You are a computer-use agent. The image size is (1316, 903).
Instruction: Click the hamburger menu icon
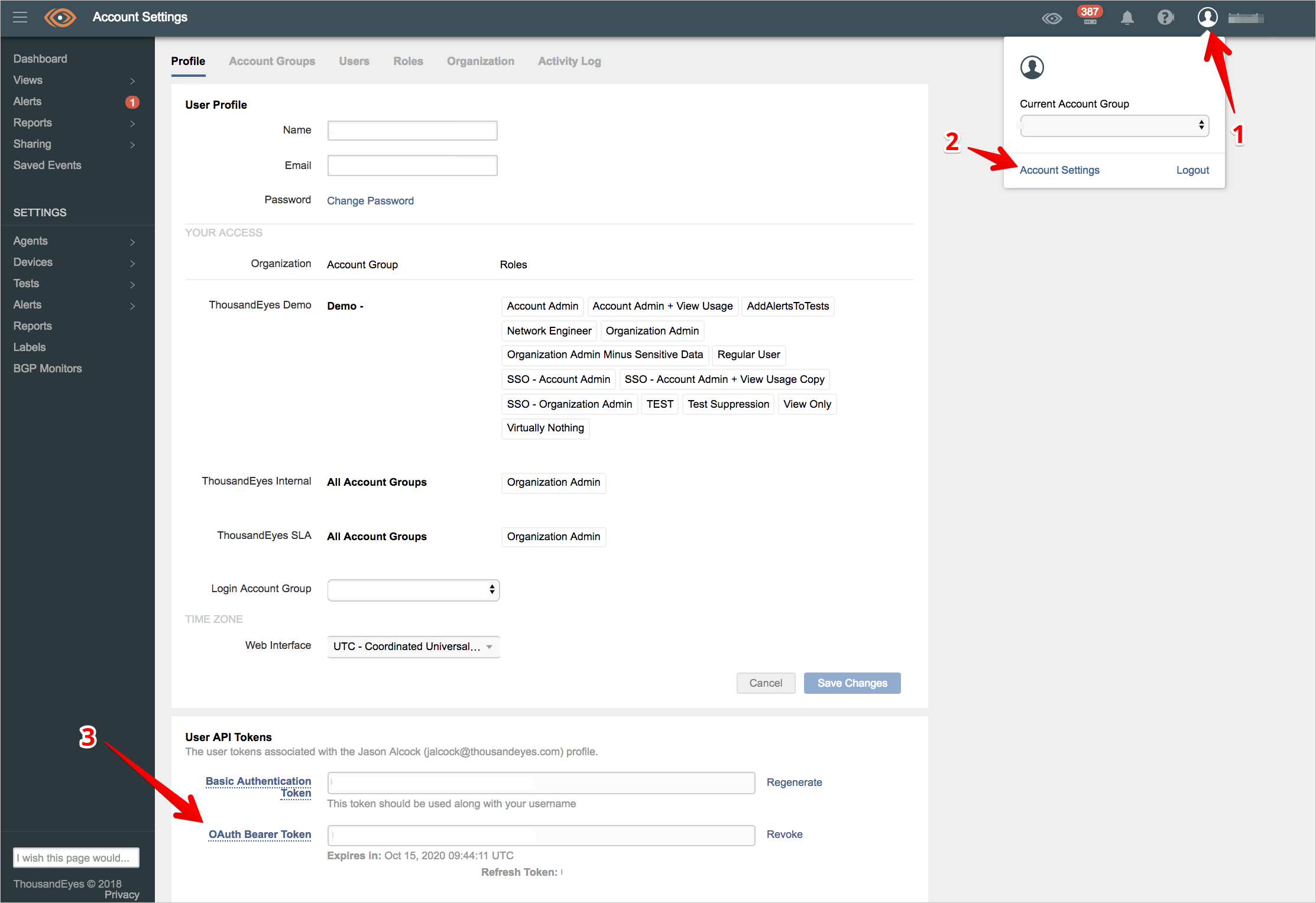coord(20,18)
